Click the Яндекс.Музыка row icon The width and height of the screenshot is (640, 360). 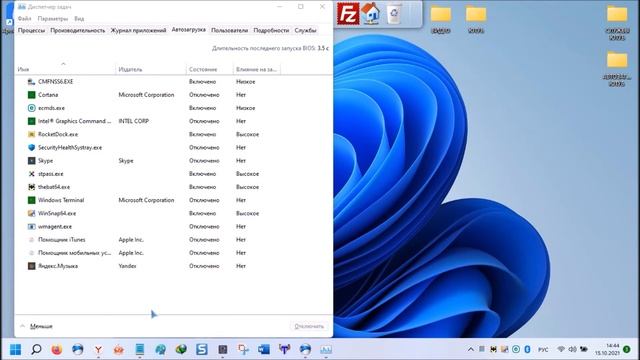(31, 266)
